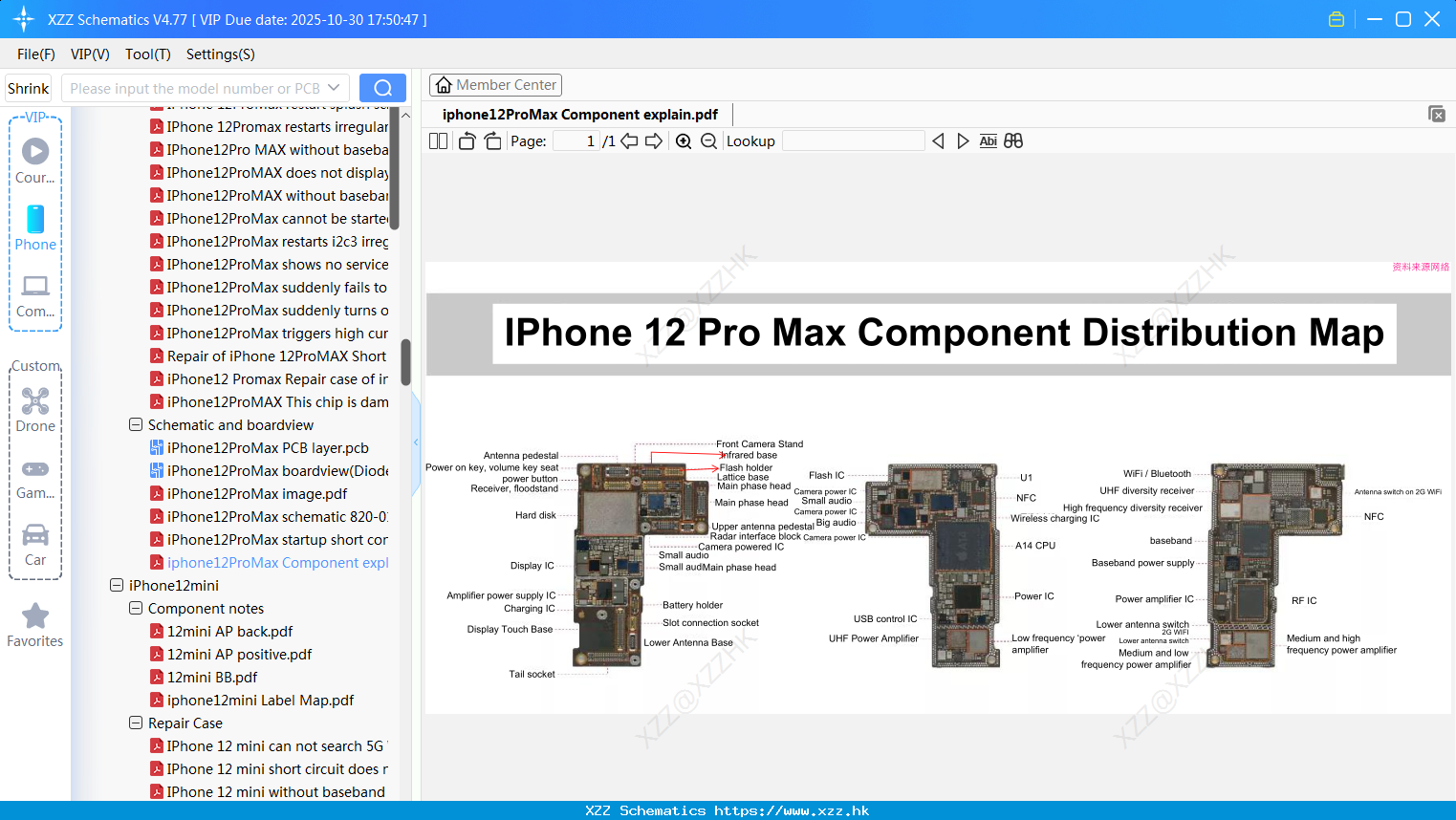Viewport: 1456px width, 820px height.
Task: Collapse the Schematic and boardview folder
Action: pos(136,424)
